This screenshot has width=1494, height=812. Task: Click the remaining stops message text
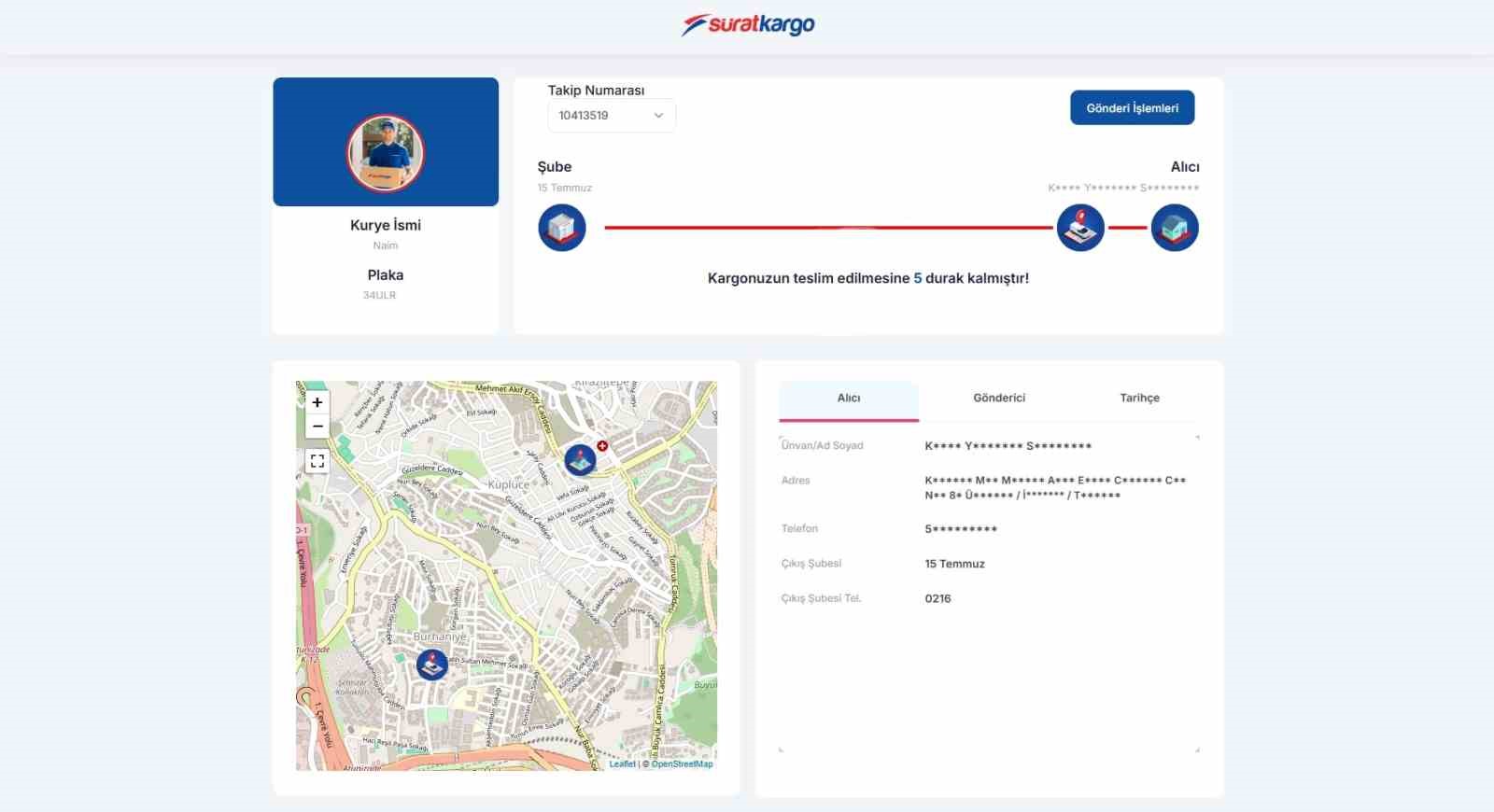[x=868, y=278]
